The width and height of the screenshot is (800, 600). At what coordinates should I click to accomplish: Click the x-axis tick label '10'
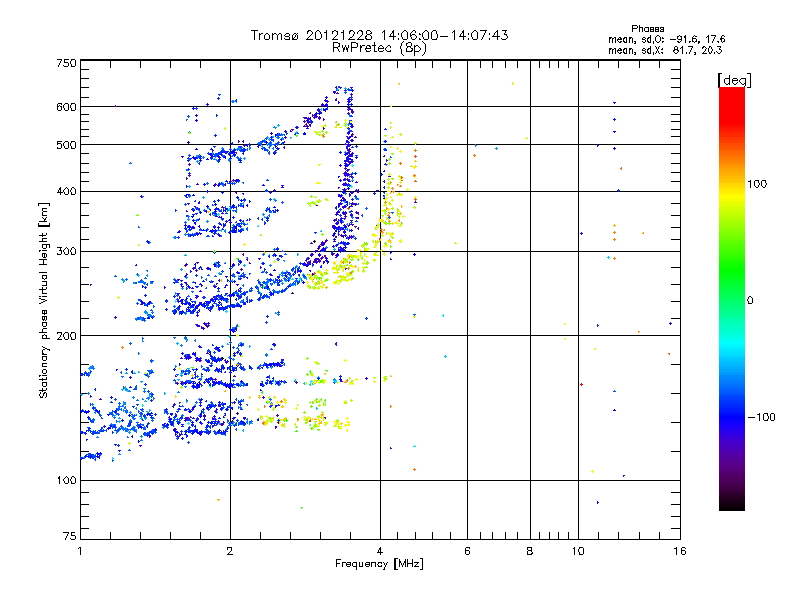point(578,551)
